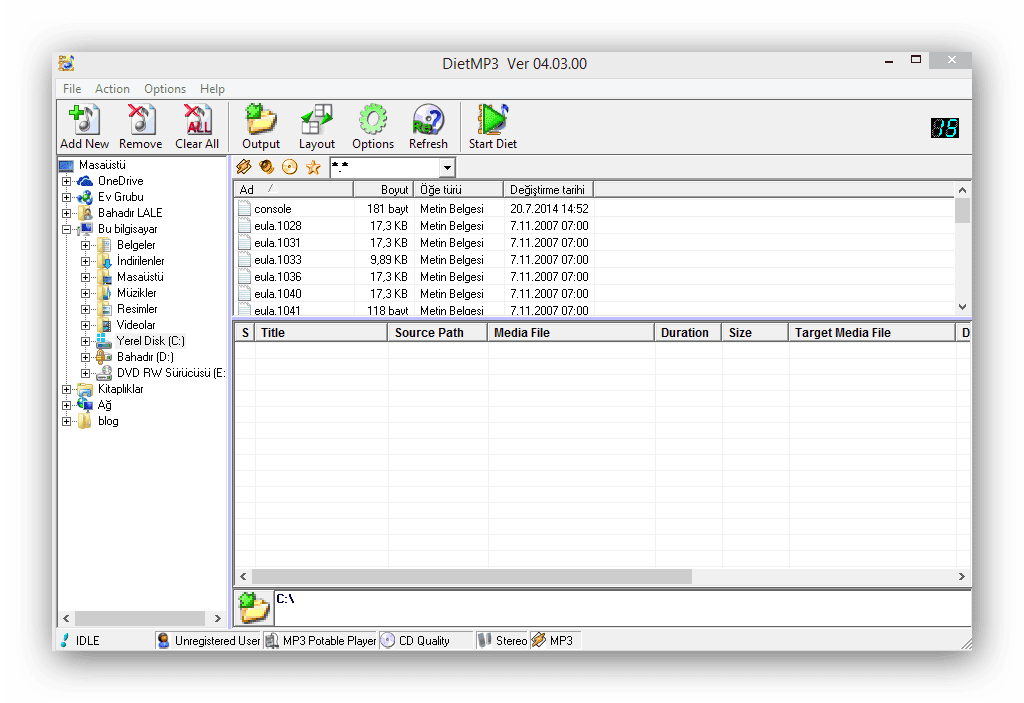Expand the blog folder node

[x=66, y=421]
